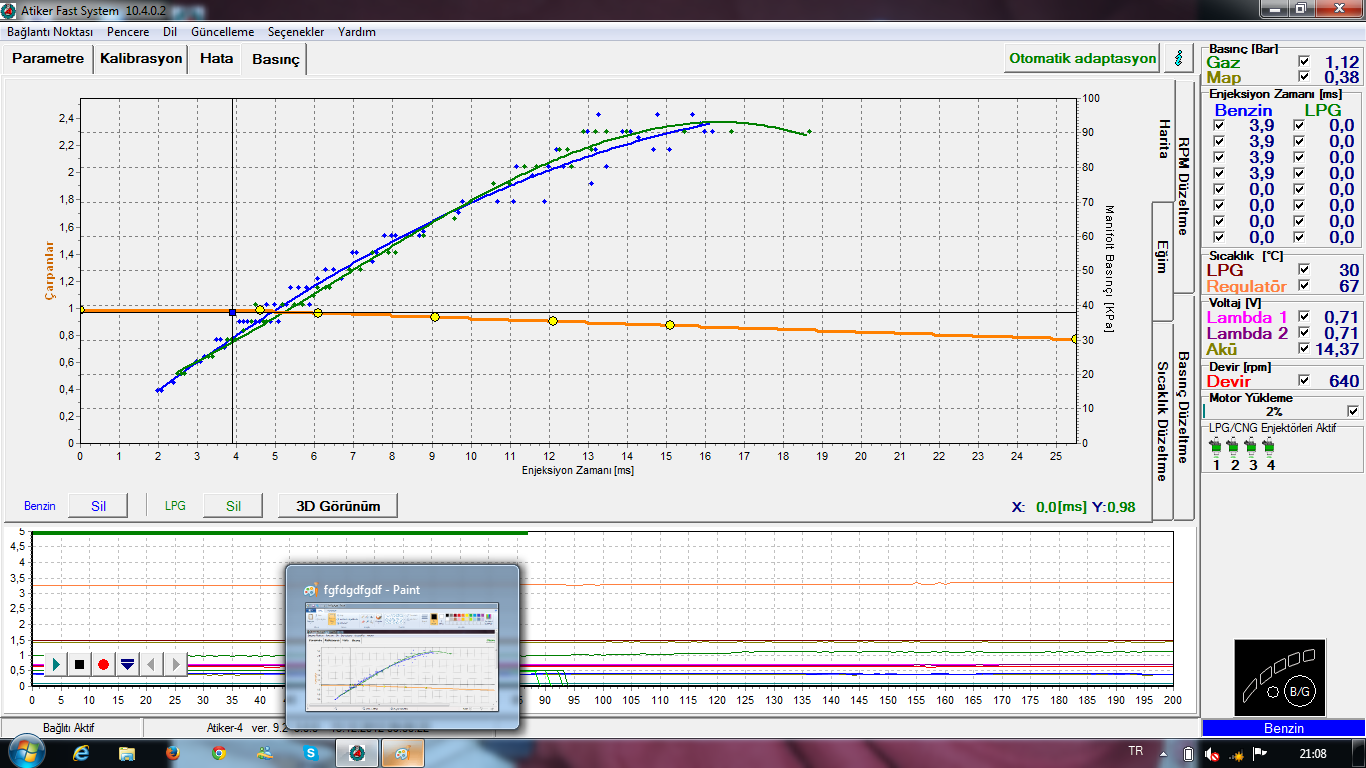Viewport: 1366px width, 768px height.
Task: Open the Bağlantı Noktası menu
Action: [50, 31]
